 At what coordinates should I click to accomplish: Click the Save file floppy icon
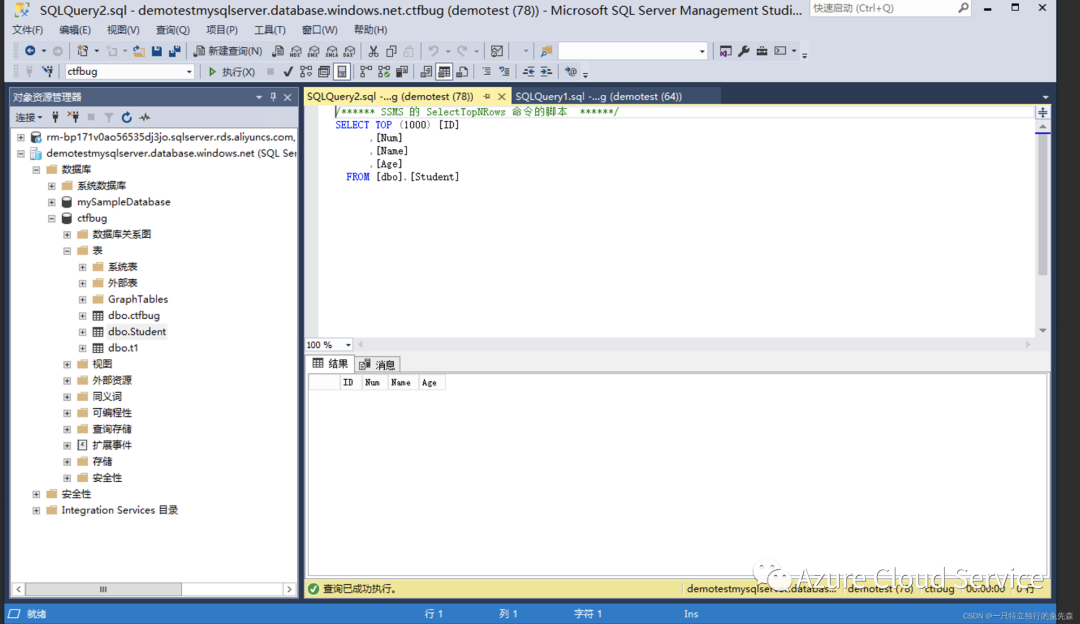coord(157,51)
